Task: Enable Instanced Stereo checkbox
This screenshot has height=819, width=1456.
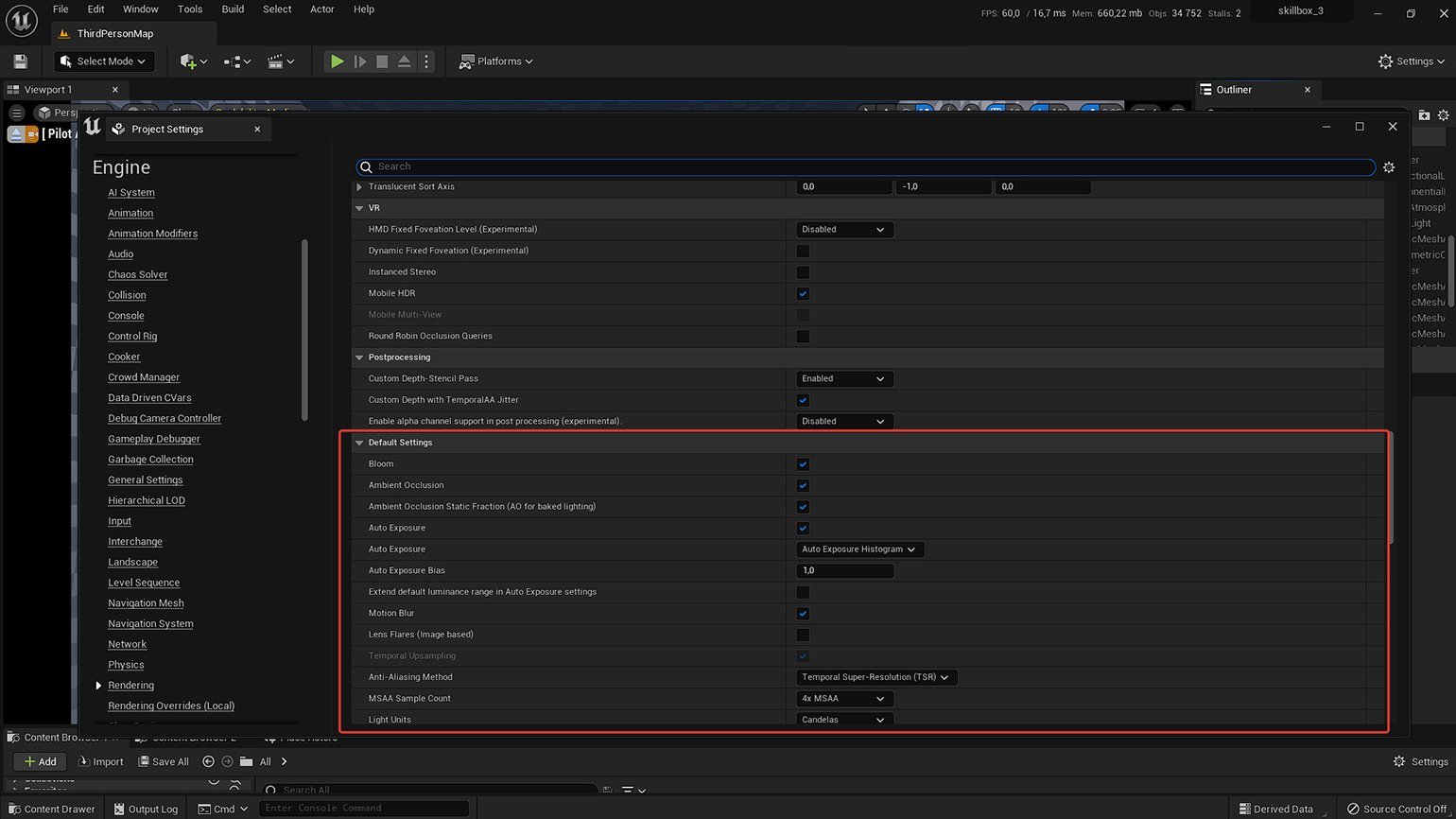Action: pos(803,272)
